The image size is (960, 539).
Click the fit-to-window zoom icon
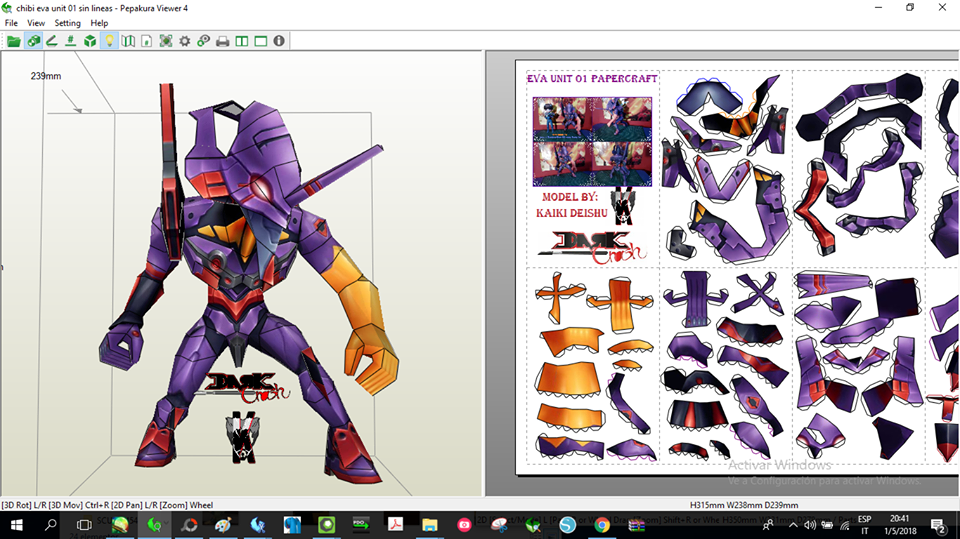166,41
